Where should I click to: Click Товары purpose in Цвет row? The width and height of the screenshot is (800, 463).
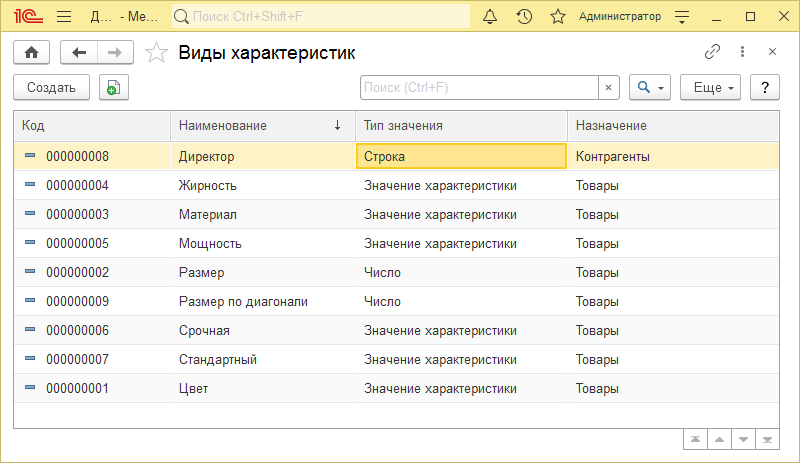tap(673, 389)
